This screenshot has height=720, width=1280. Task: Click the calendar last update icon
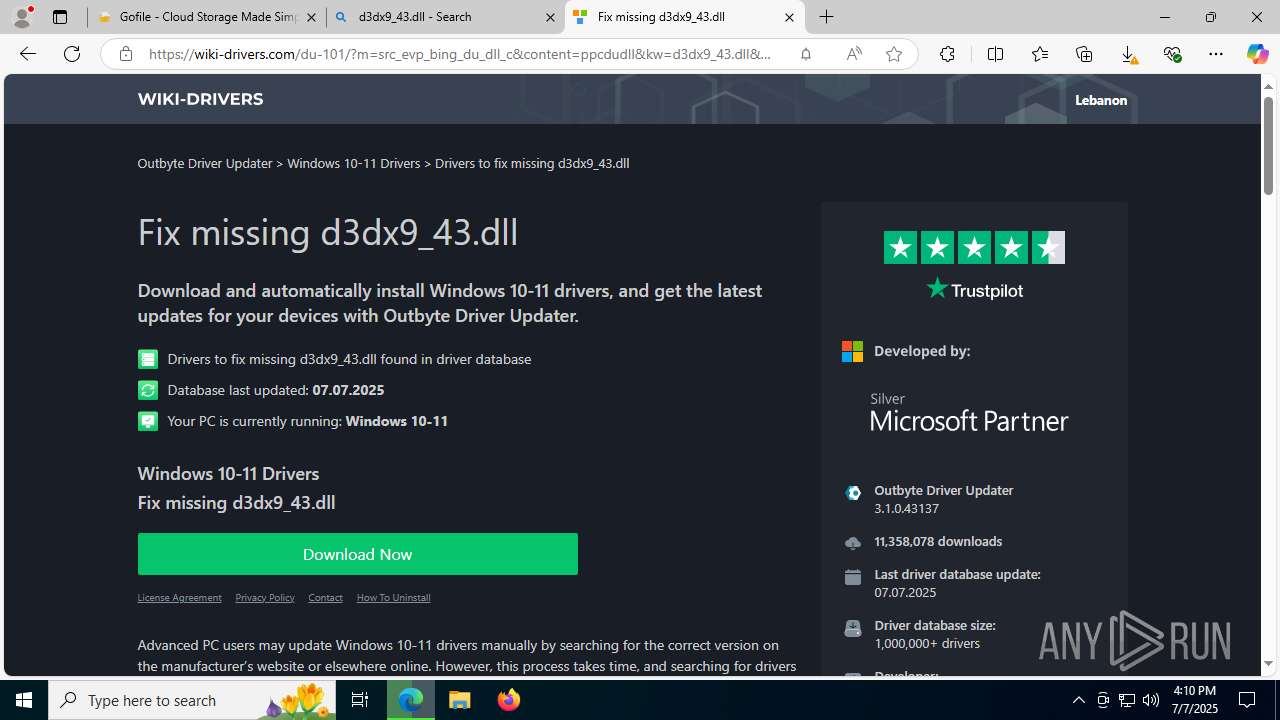tap(852, 577)
